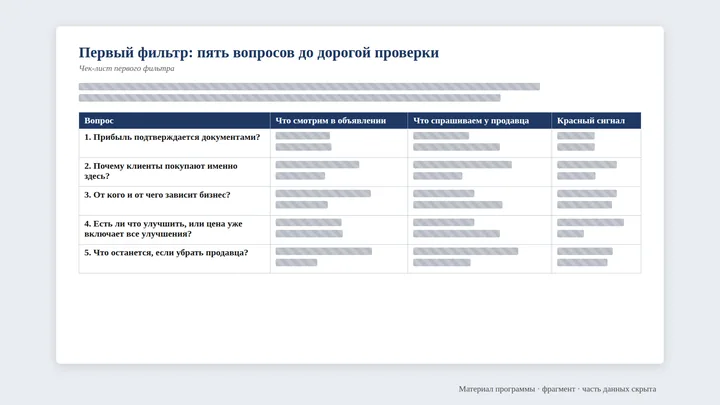Select row '2. Почему клиенты покупают именно здесь?'
Viewport: 720px width, 405px height.
coord(360,172)
